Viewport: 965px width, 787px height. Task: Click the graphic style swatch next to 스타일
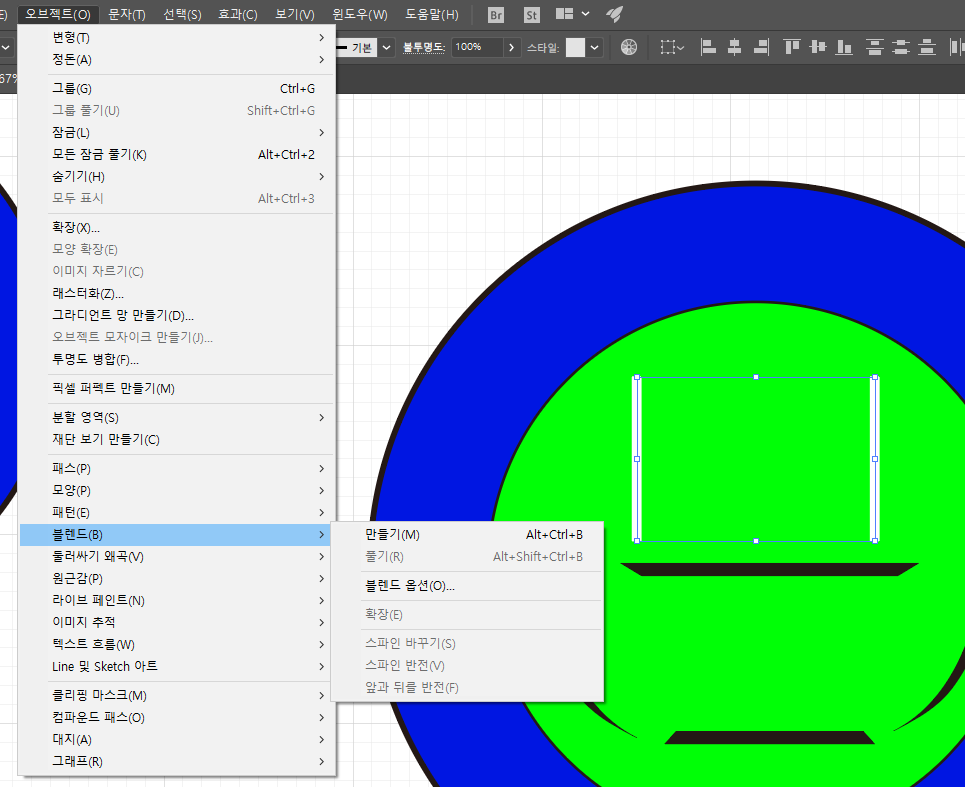575,47
